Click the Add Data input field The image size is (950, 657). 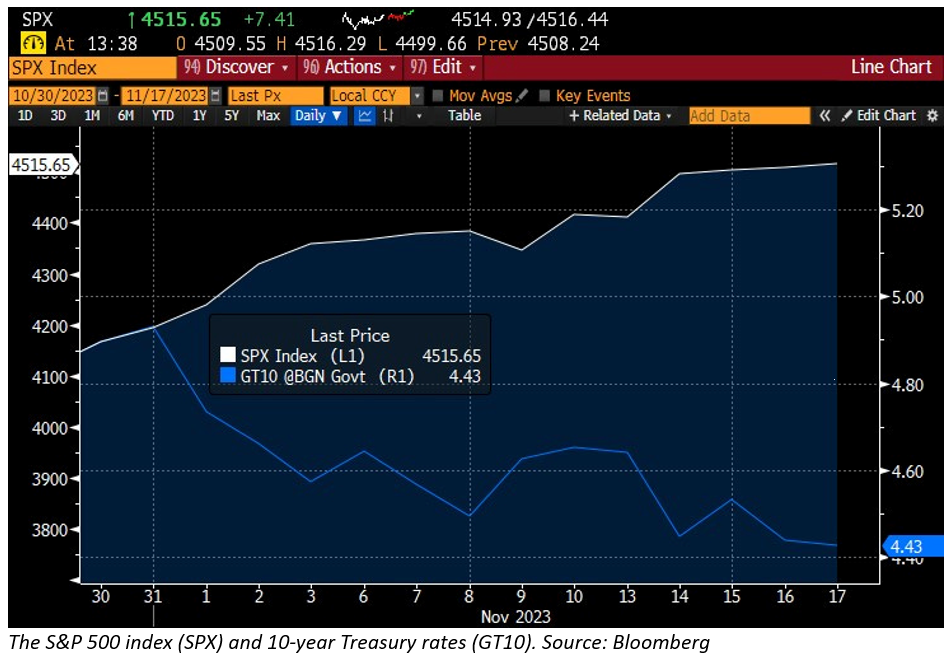(749, 116)
